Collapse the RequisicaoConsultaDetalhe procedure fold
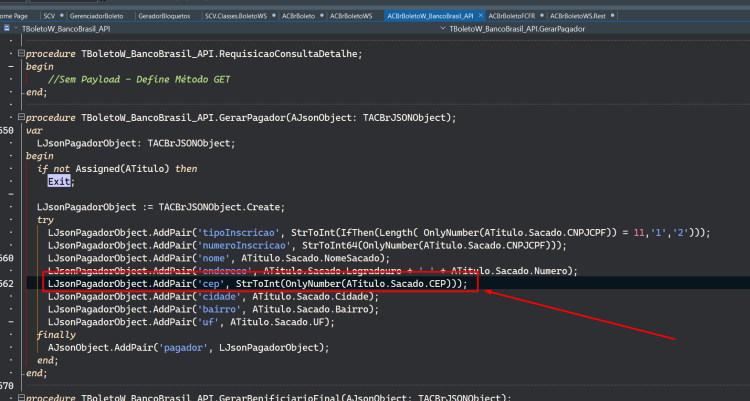Screen dimensions: 750x401 coord(21,53)
